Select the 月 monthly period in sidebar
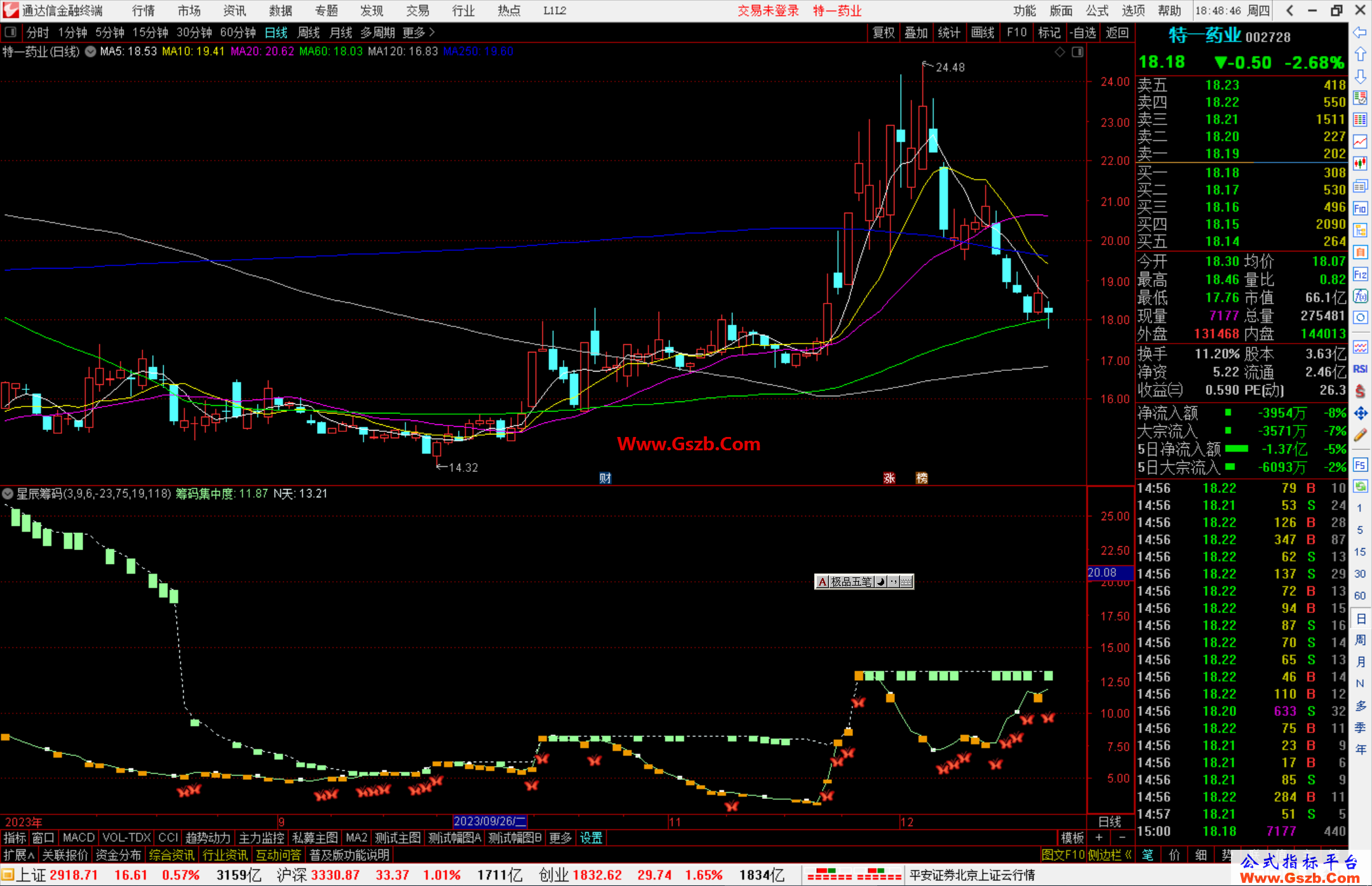Image resolution: width=1372 pixels, height=886 pixels. coord(1360,662)
